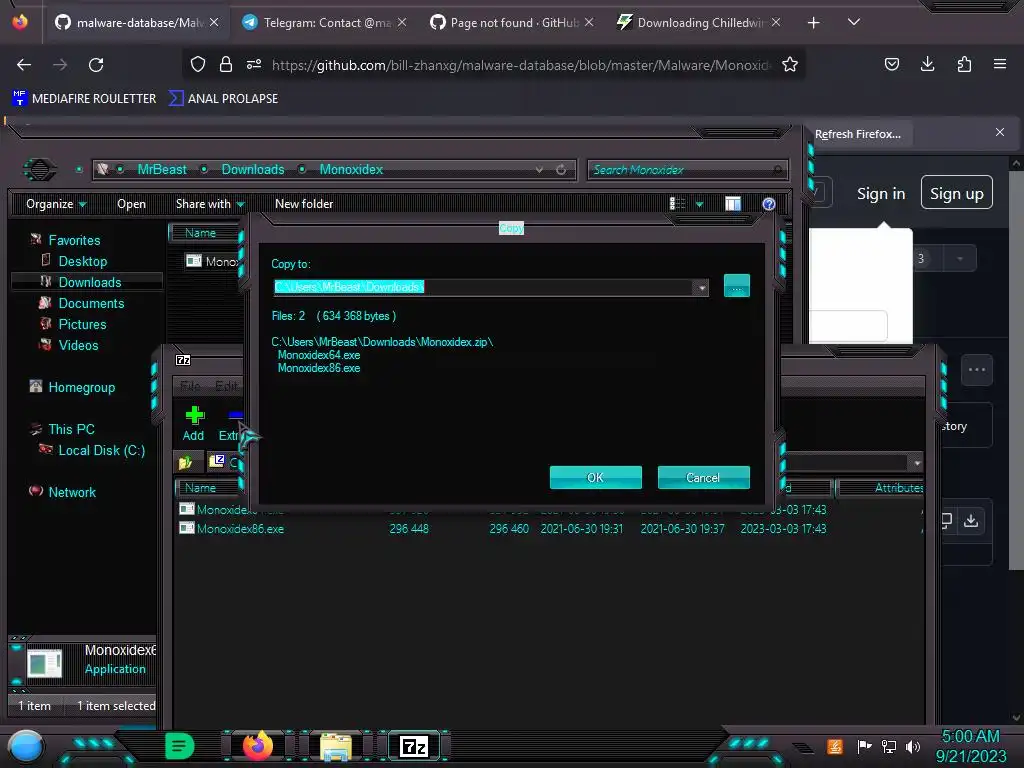Image resolution: width=1024 pixels, height=768 pixels.
Task: Select Desktop in Favorites
Action: pyautogui.click(x=83, y=261)
